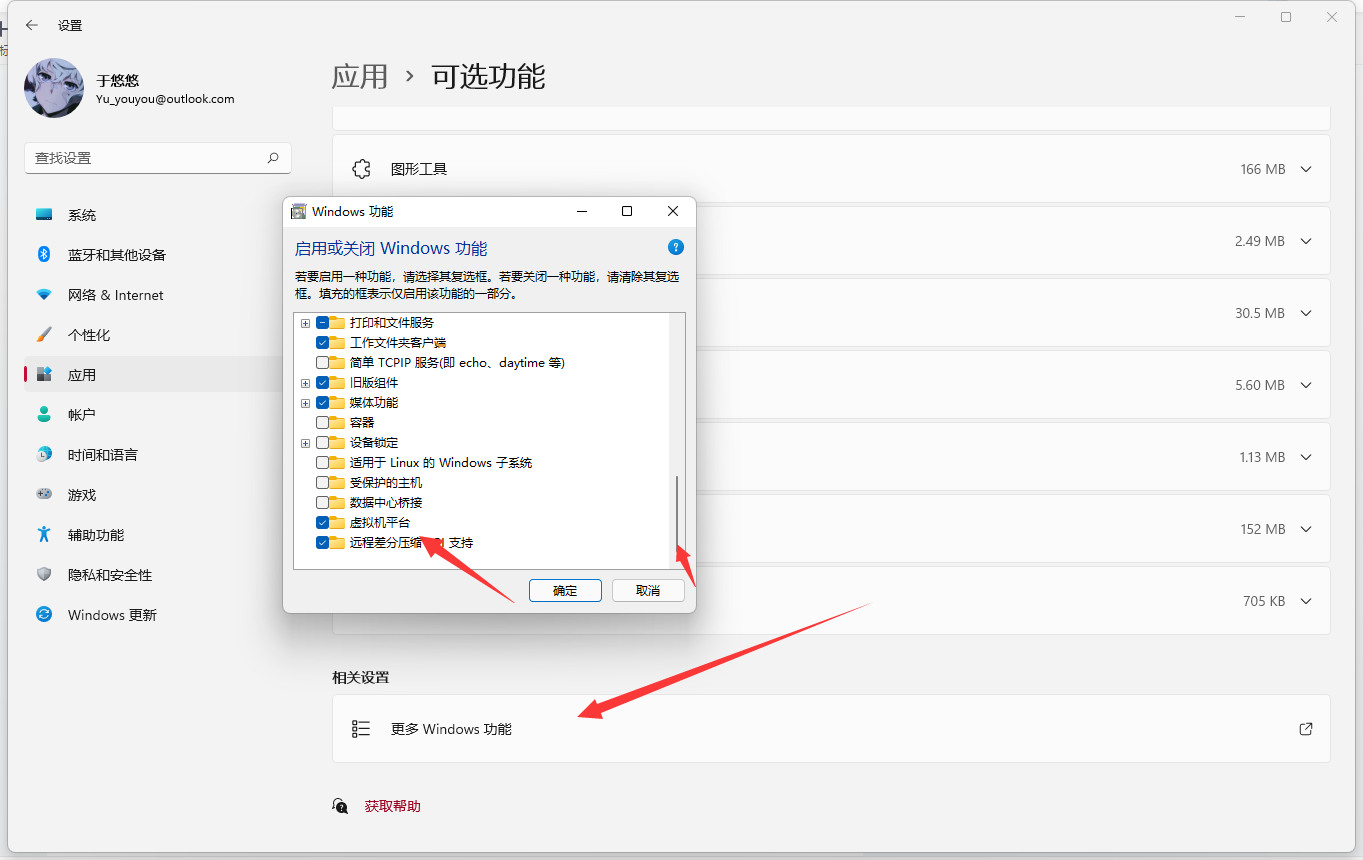Expand the 5.60 MB feature row
1363x860 pixels.
tap(1305, 385)
